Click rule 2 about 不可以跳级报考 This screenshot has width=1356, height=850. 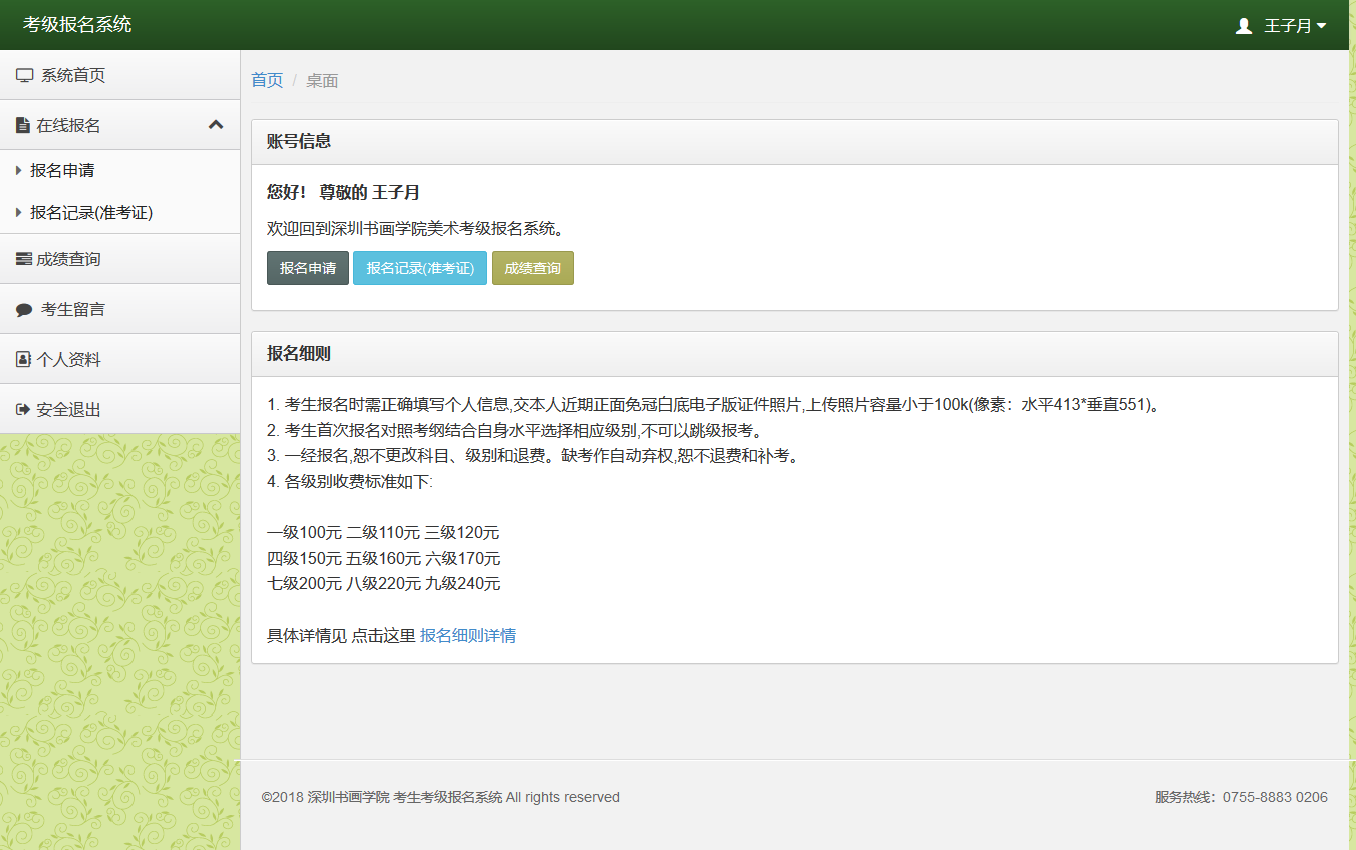516,431
